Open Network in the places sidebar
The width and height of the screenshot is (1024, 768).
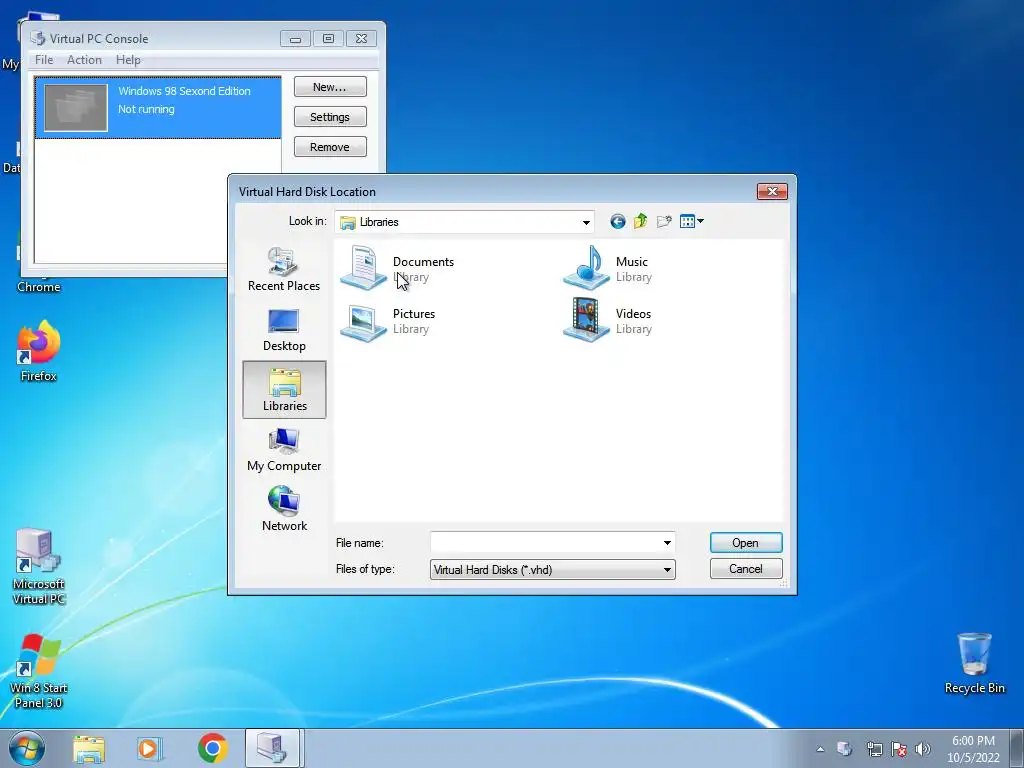click(284, 509)
